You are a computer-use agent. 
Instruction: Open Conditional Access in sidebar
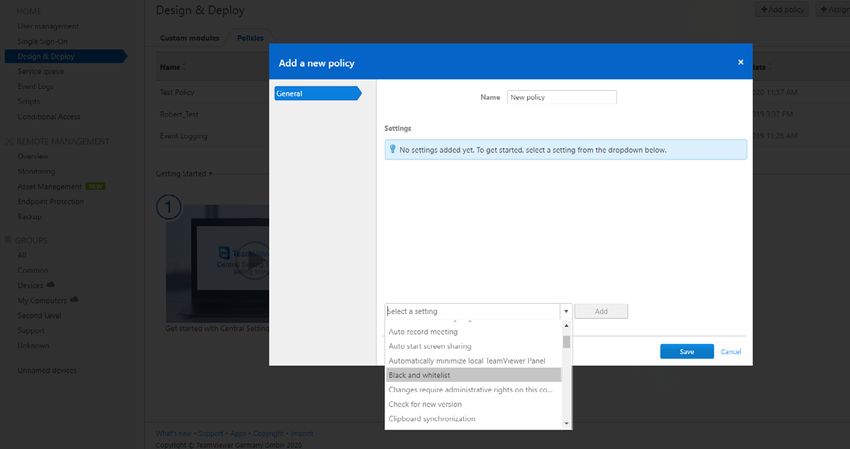pos(49,116)
